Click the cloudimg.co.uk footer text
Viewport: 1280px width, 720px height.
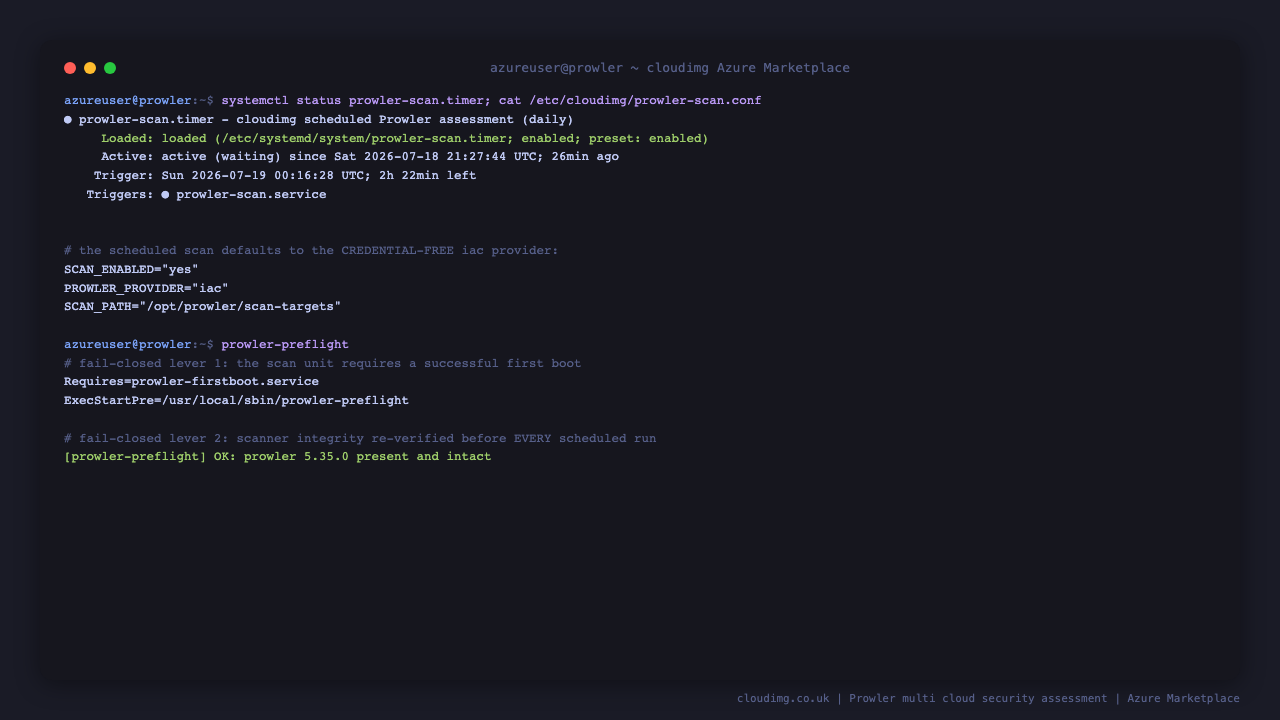click(x=783, y=699)
